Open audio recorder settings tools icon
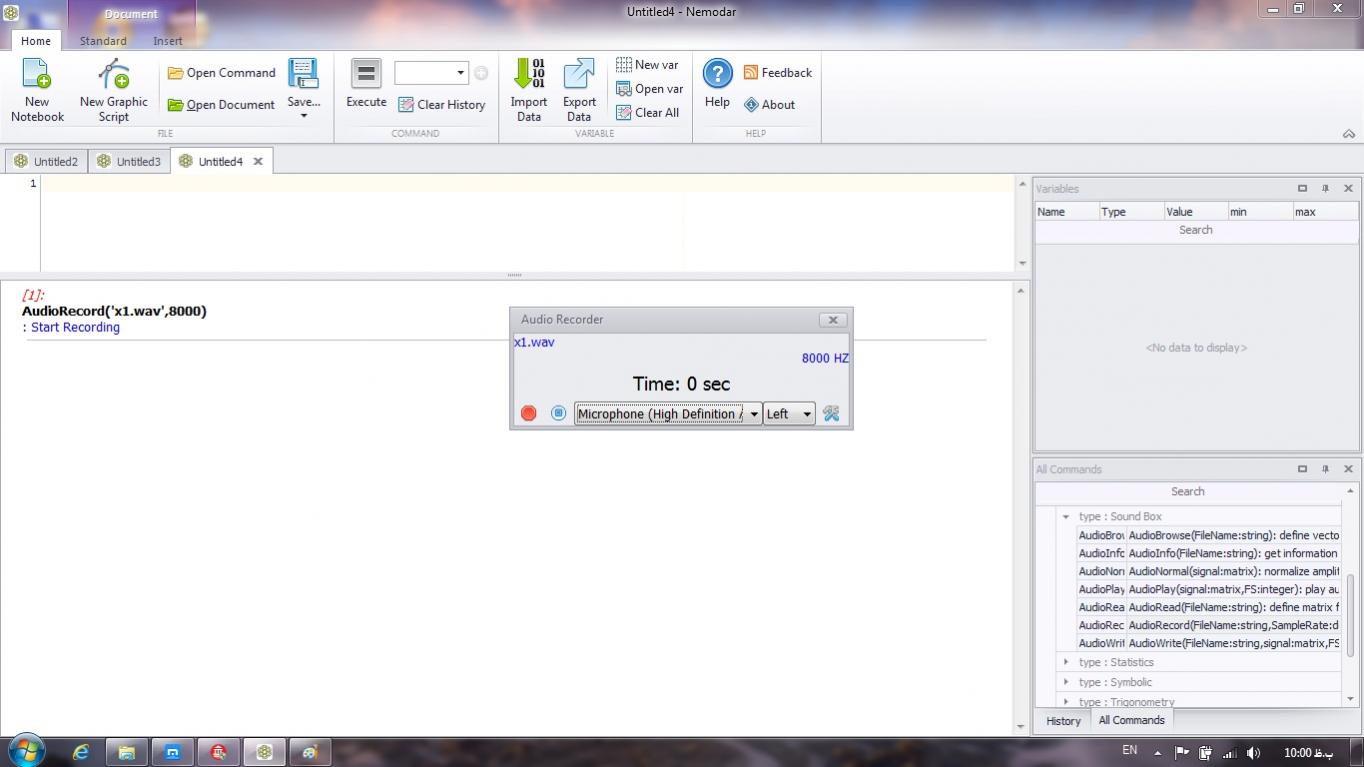Image resolution: width=1364 pixels, height=767 pixels. pyautogui.click(x=831, y=414)
